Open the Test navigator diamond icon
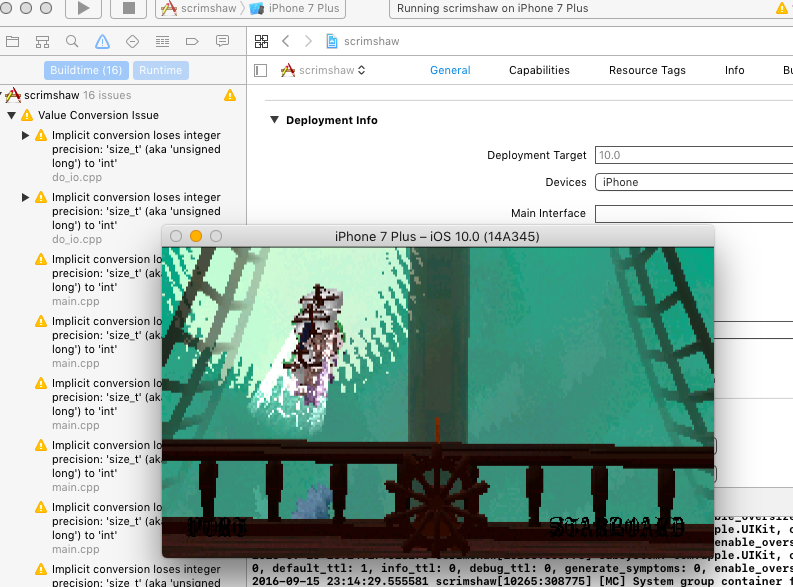This screenshot has height=587, width=793. click(133, 41)
